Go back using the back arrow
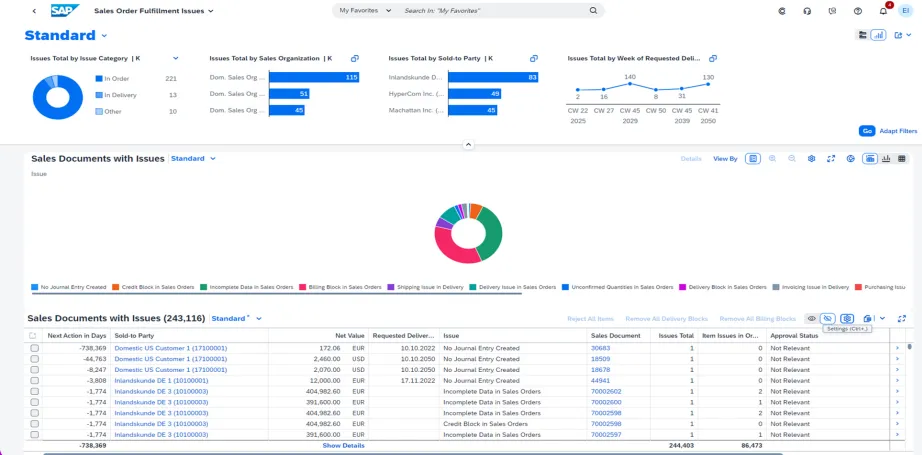Screen dimensions: 922x455 [x=34, y=11]
